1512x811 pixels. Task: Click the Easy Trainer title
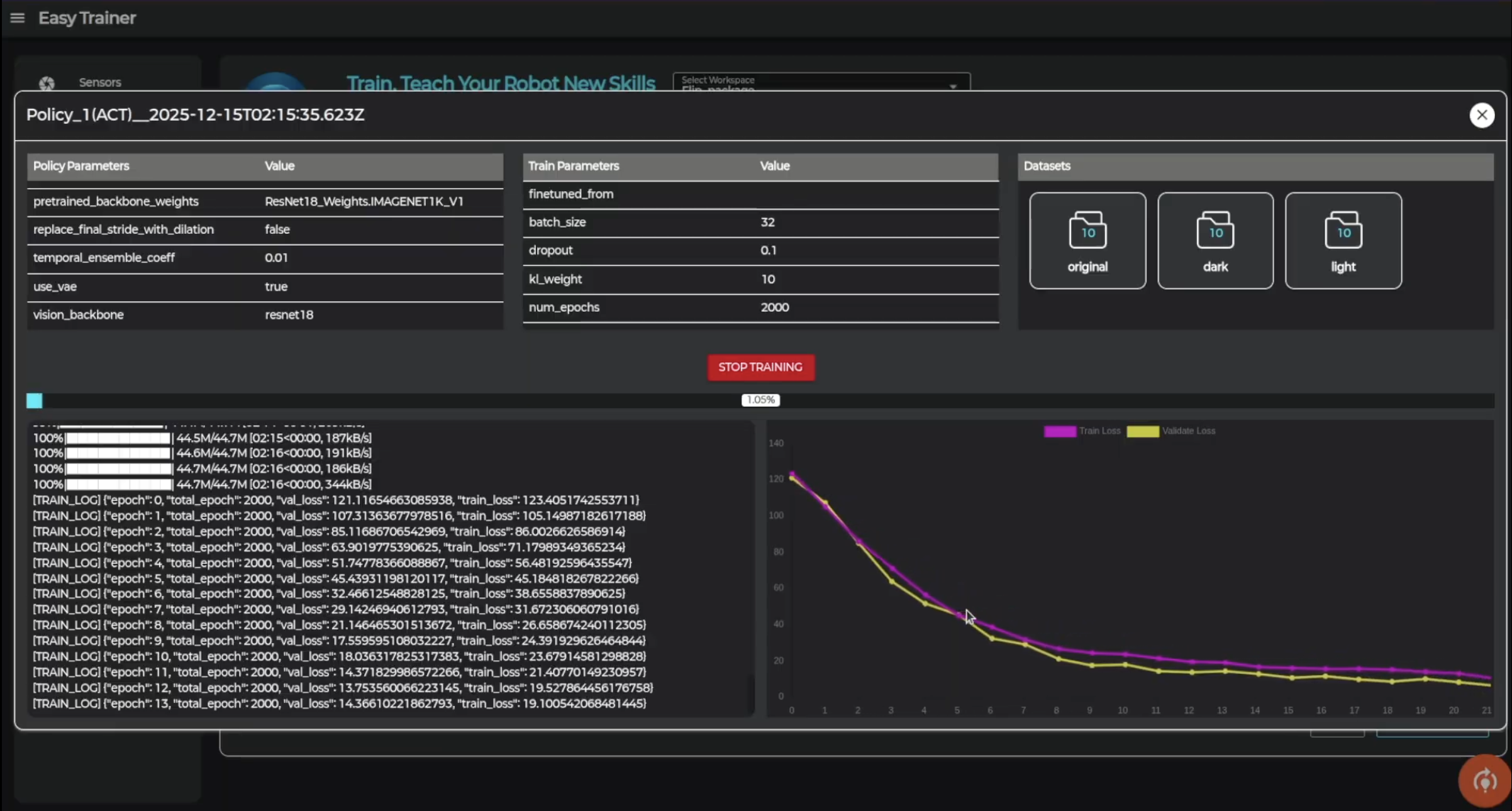click(x=87, y=18)
